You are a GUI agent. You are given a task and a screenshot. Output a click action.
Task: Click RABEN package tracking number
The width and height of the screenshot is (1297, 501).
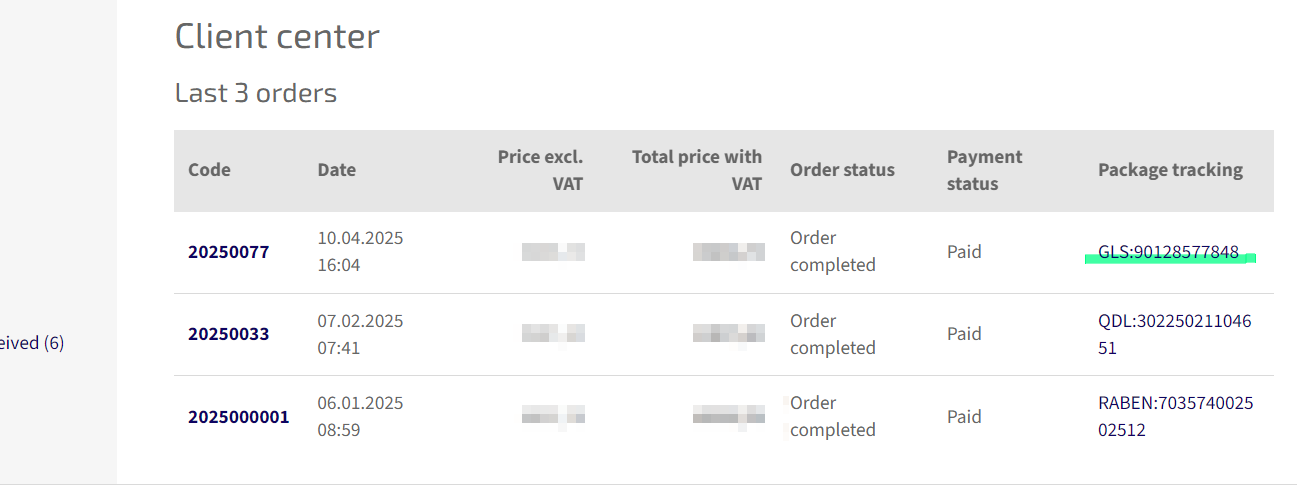coord(1174,417)
